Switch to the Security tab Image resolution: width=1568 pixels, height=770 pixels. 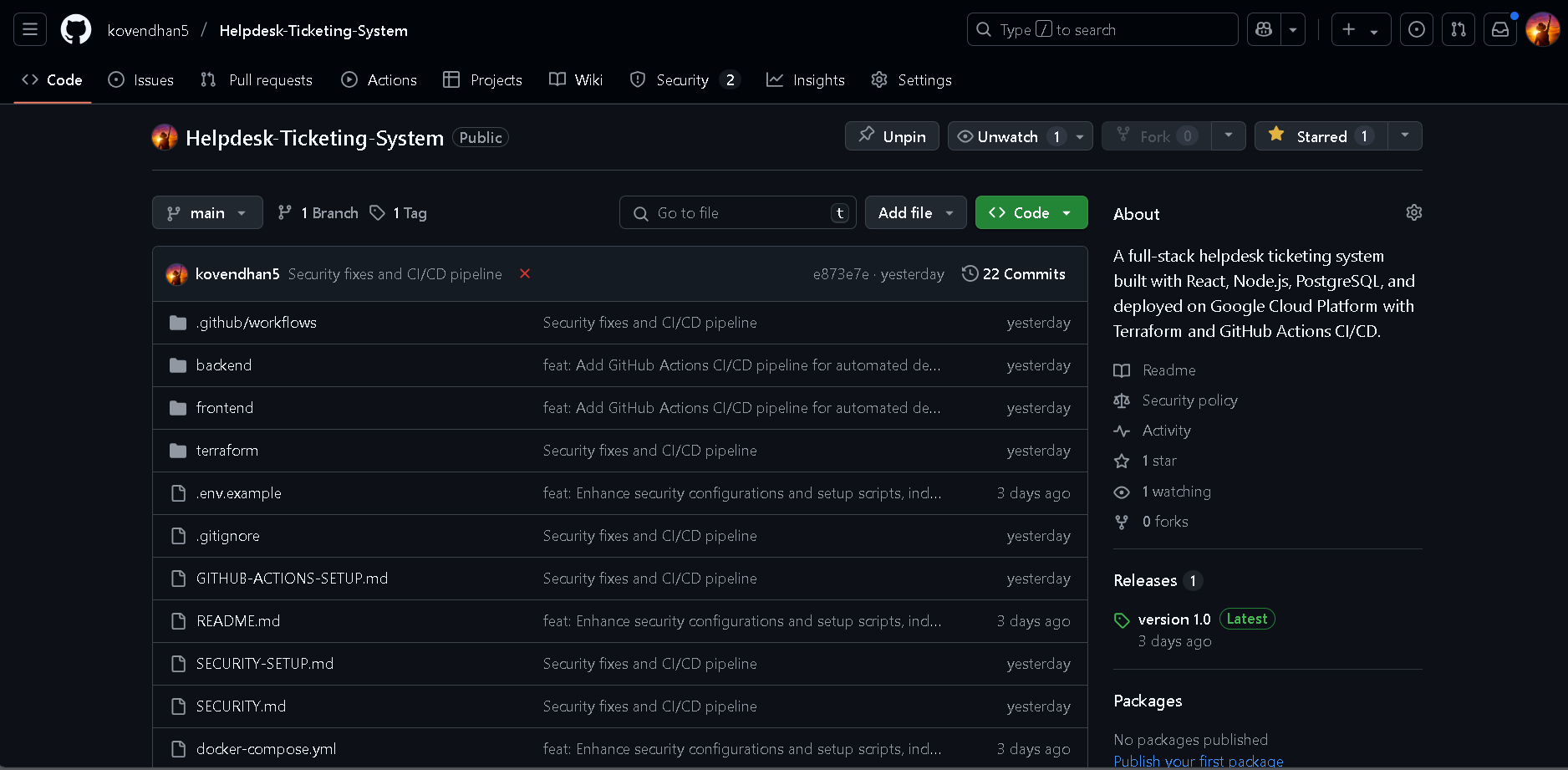click(x=685, y=80)
